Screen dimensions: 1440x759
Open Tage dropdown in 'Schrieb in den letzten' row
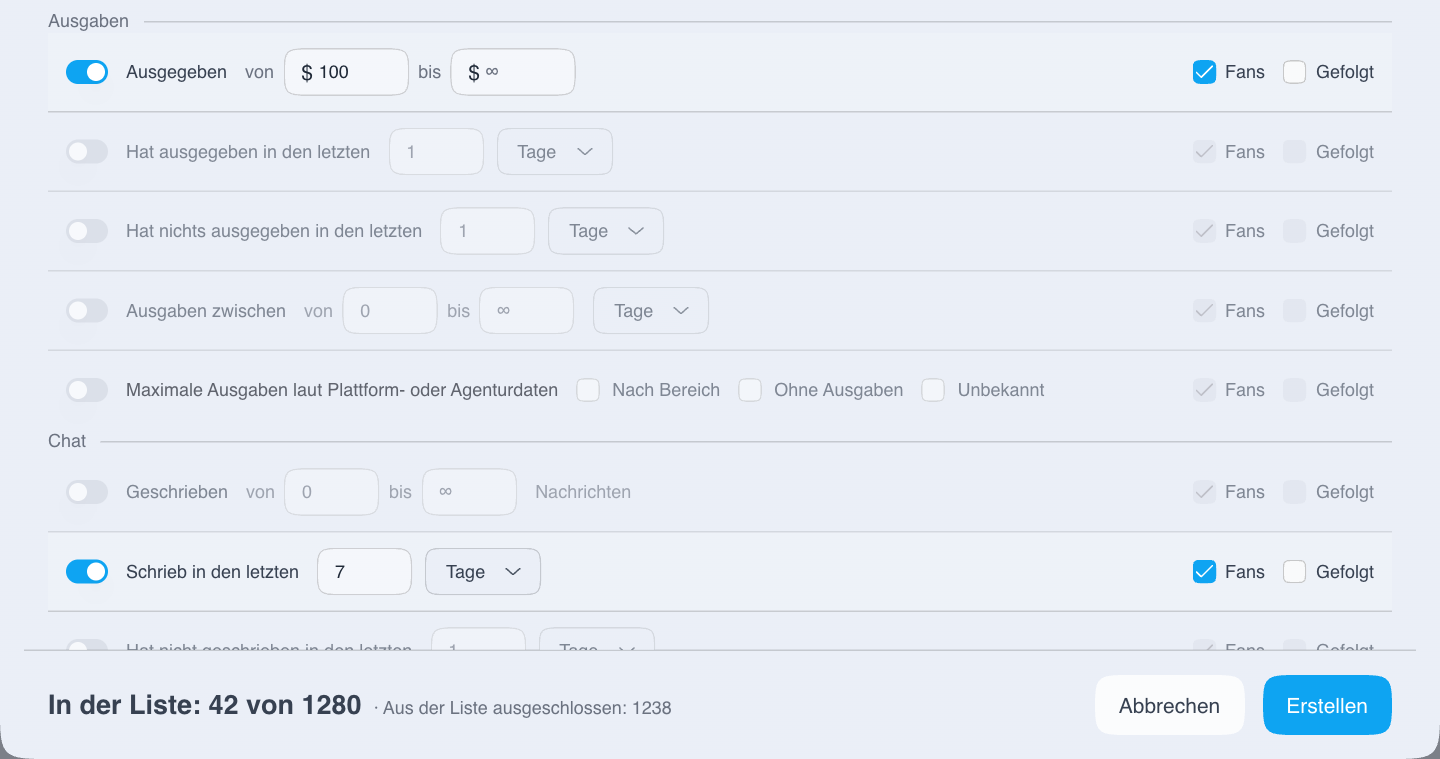(483, 572)
